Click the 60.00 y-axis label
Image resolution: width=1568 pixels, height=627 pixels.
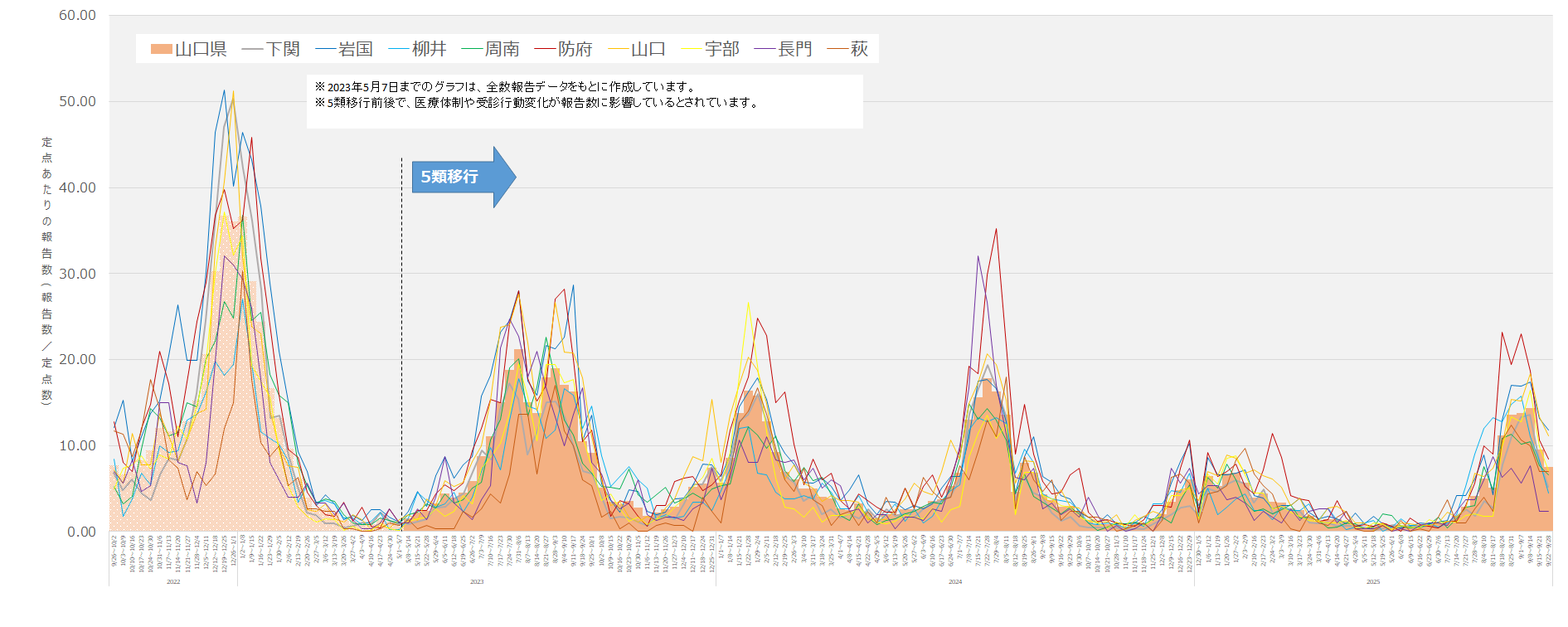pos(77,16)
